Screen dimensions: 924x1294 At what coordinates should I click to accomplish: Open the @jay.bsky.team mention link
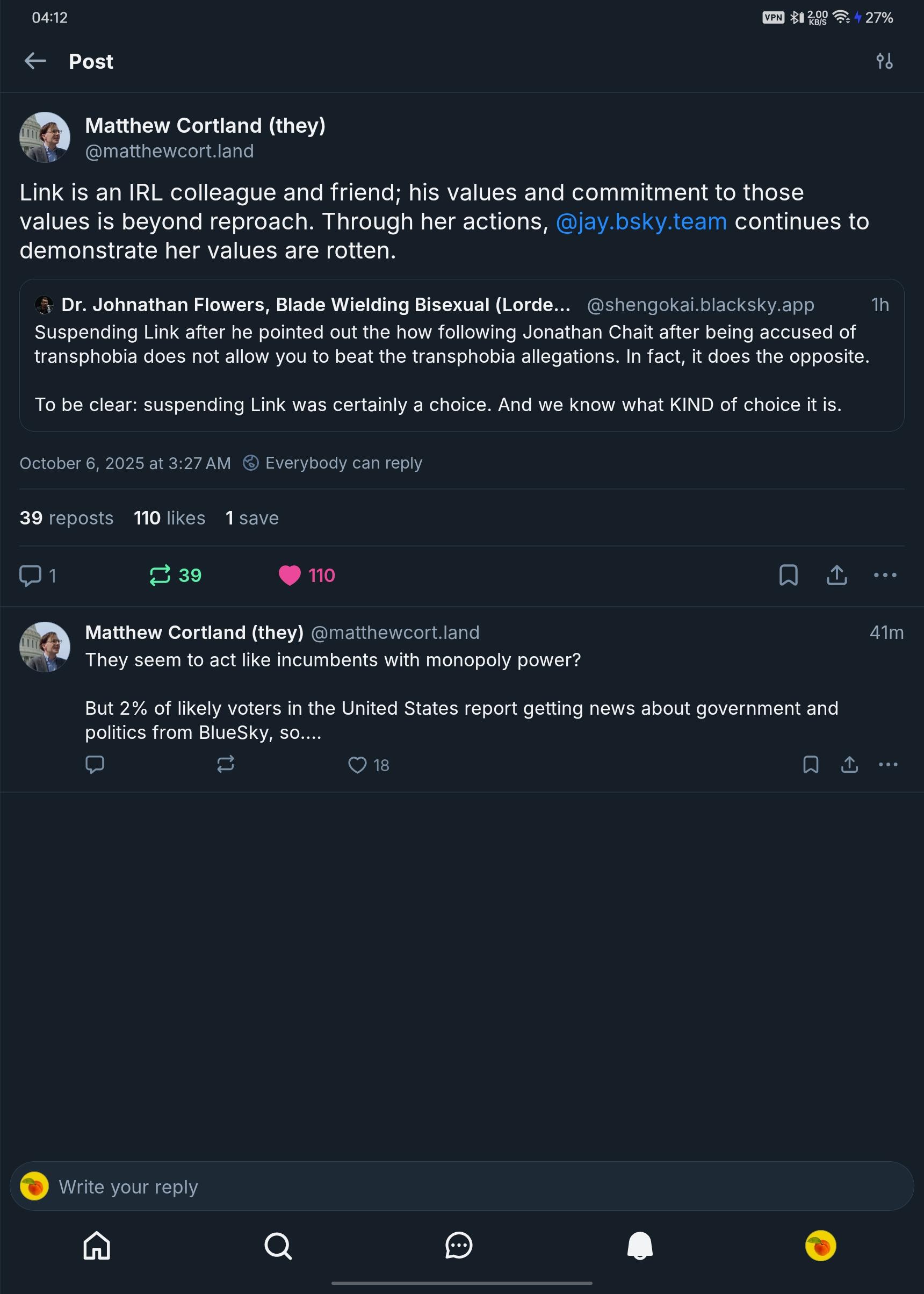coord(641,222)
